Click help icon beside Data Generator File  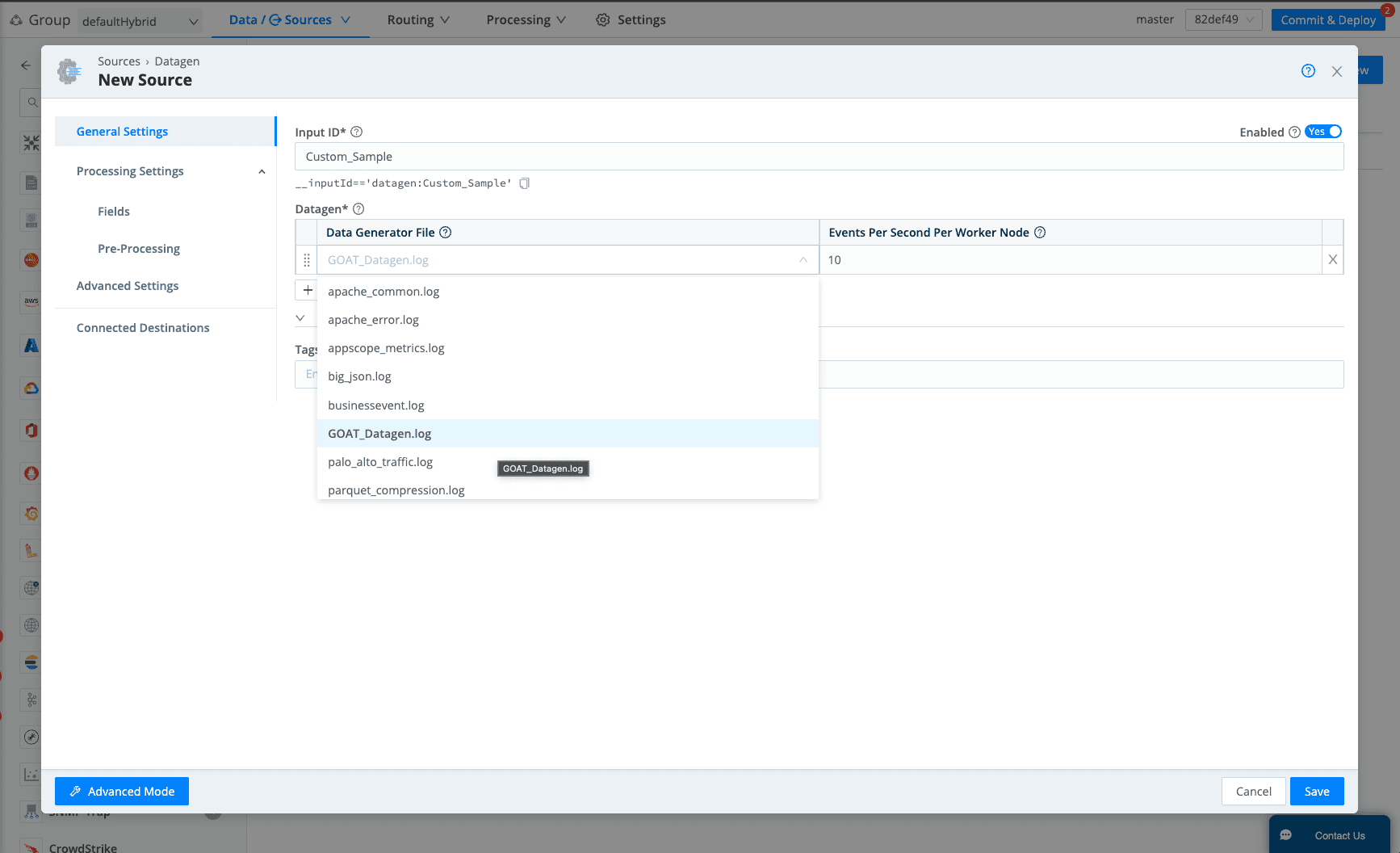click(x=445, y=233)
